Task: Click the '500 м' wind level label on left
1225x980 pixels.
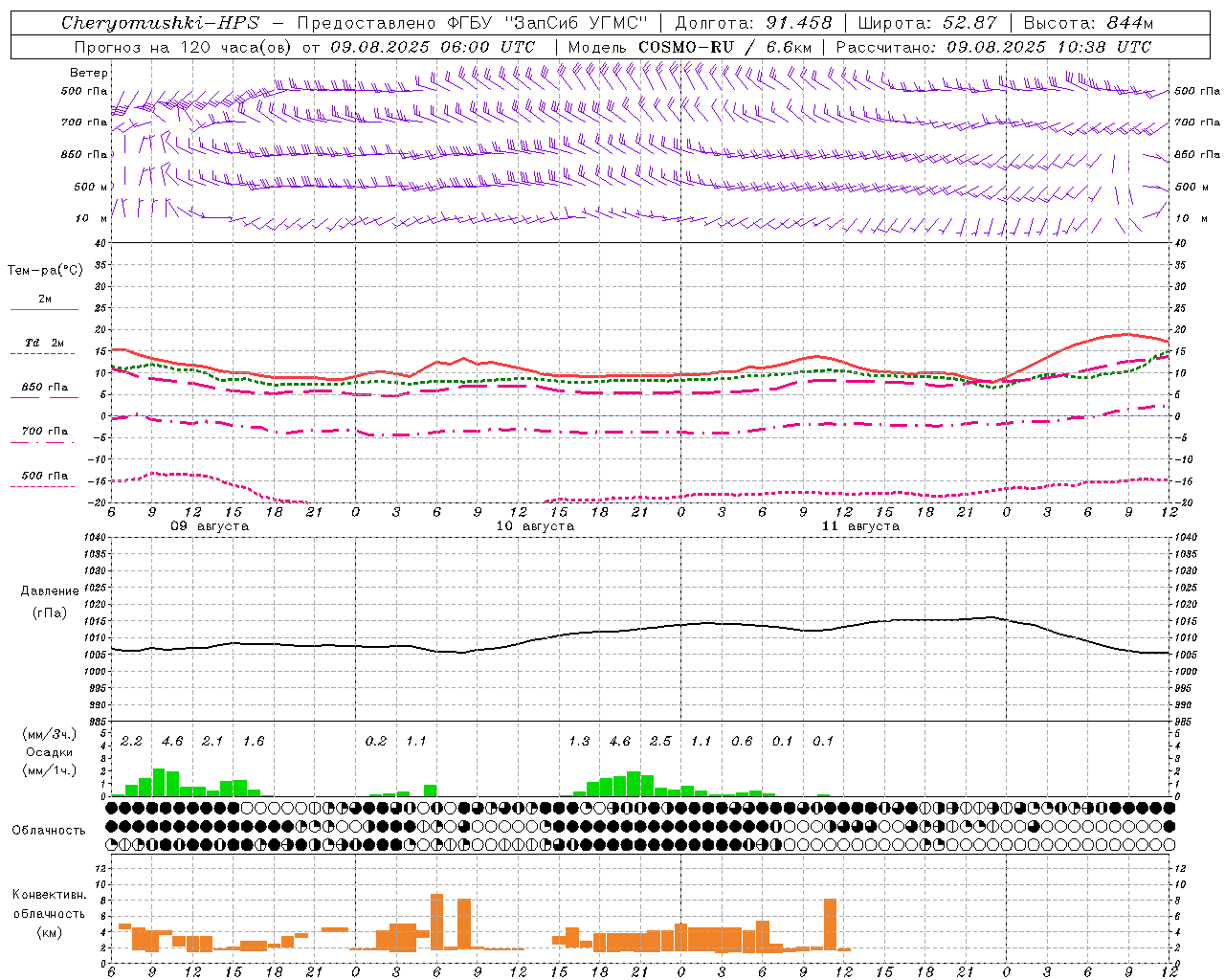Action: (92, 188)
